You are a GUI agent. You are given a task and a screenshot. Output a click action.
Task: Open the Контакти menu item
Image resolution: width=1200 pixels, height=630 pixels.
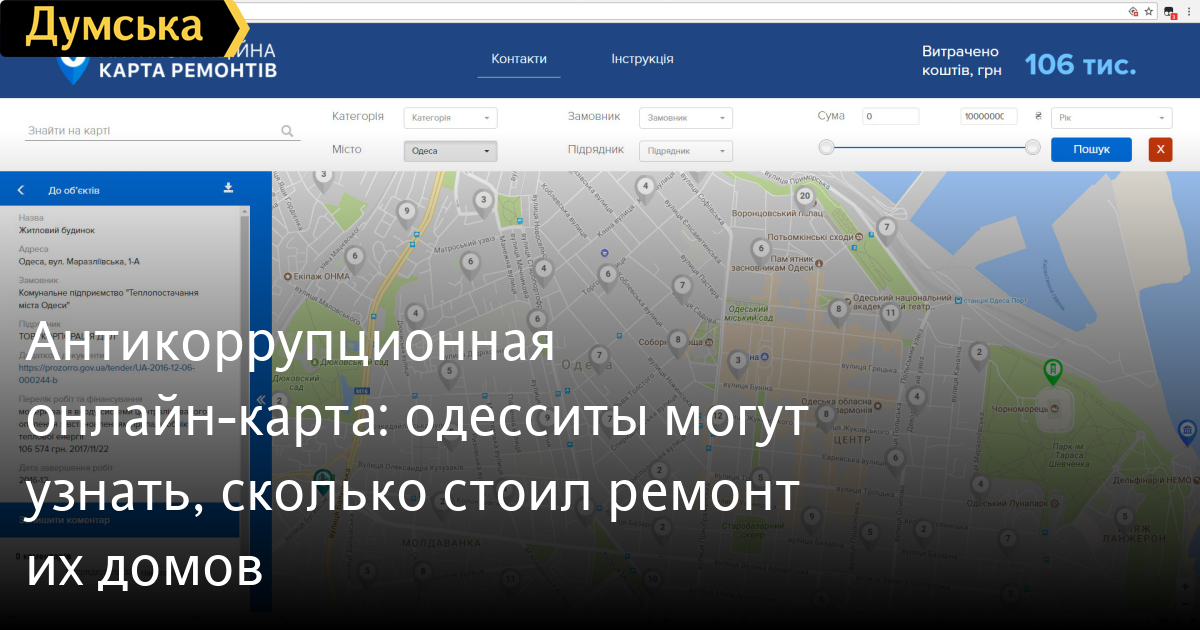[x=519, y=59]
